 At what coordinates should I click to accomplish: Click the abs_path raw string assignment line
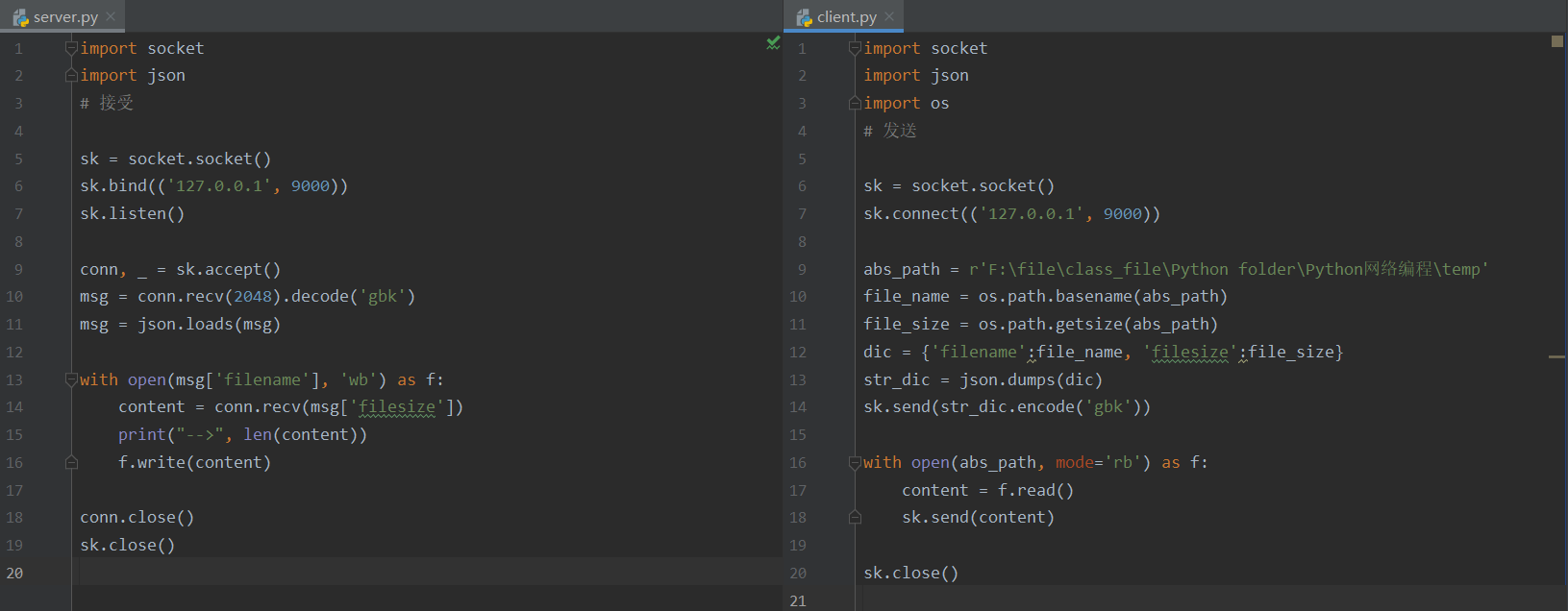tap(1176, 269)
